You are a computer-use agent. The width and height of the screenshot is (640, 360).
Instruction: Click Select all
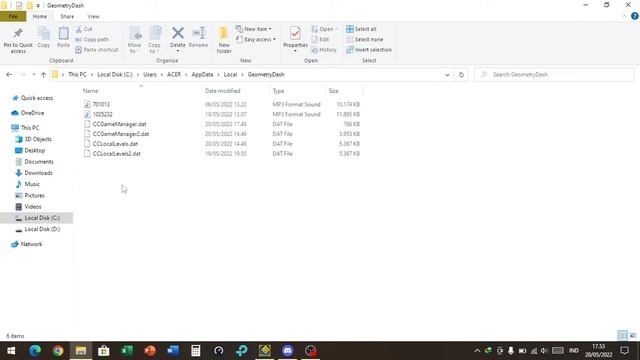tap(362, 29)
